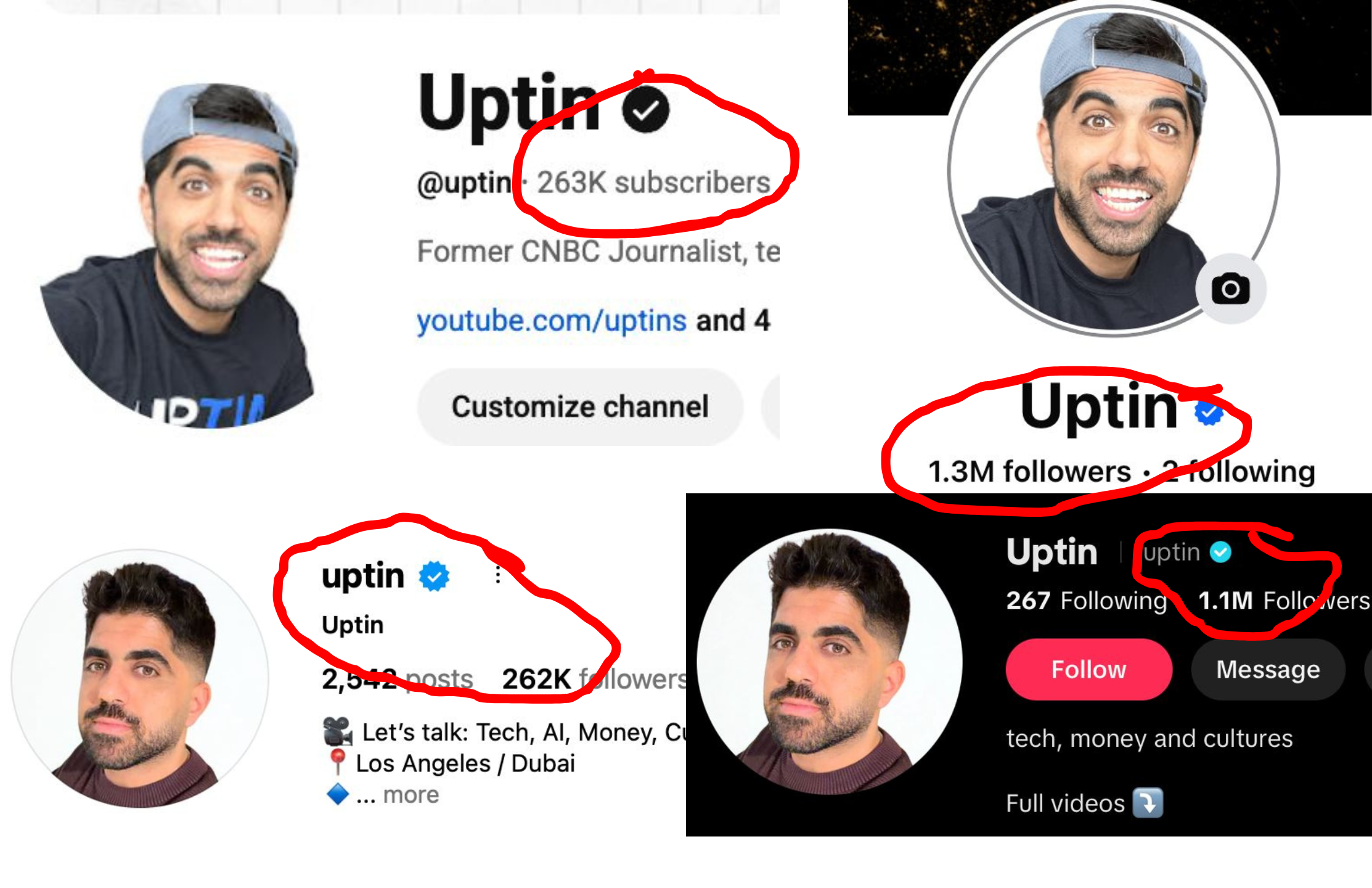Click the down-arrow emoji after Full videos
1372x888 pixels.
tap(1148, 803)
